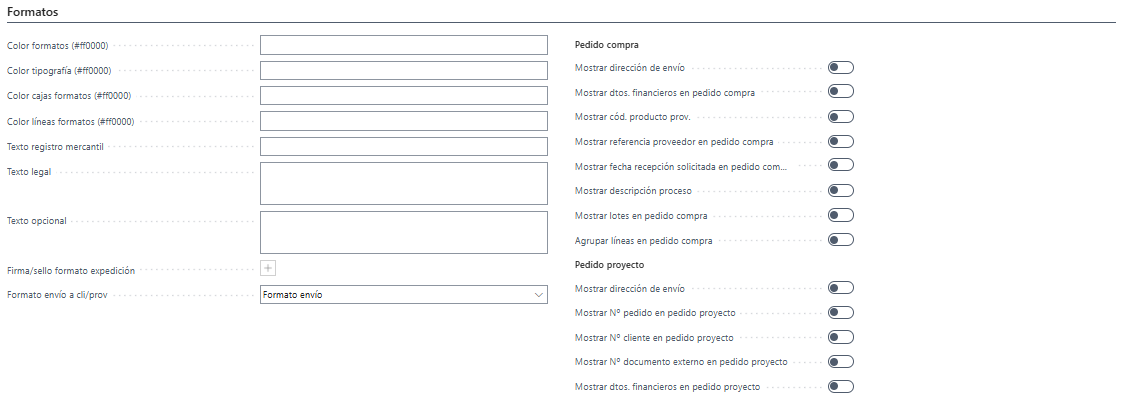Screen dimensions: 1122x403
Task: Enable Mostrar dirección de envío under Pedido proyecto
Action: point(841,288)
